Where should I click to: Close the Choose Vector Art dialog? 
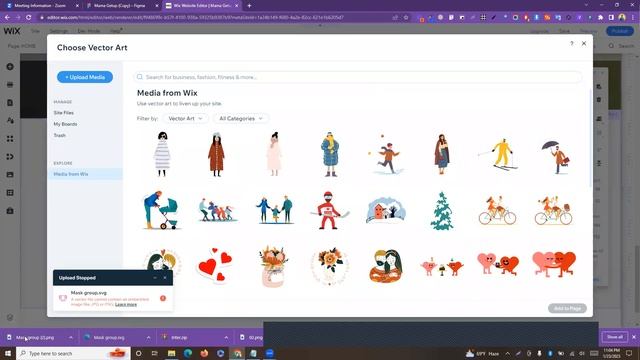(584, 43)
